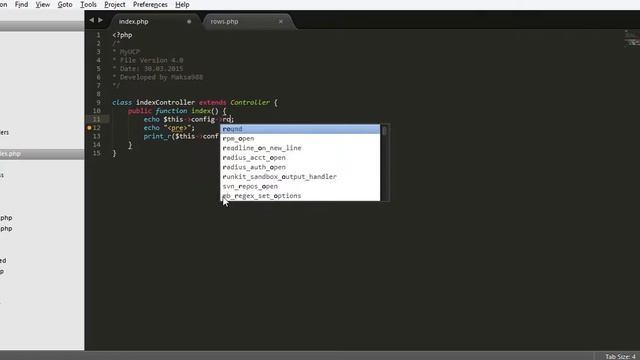Select 'rpm_open' autocomplete suggestion

coord(300,139)
